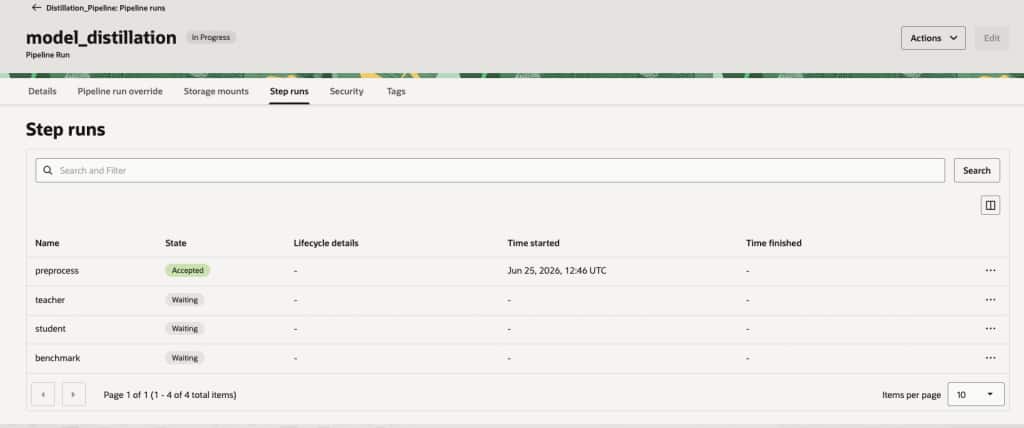The height and width of the screenshot is (428, 1024).
Task: Click the benchmark row Waiting badge
Action: [185, 358]
